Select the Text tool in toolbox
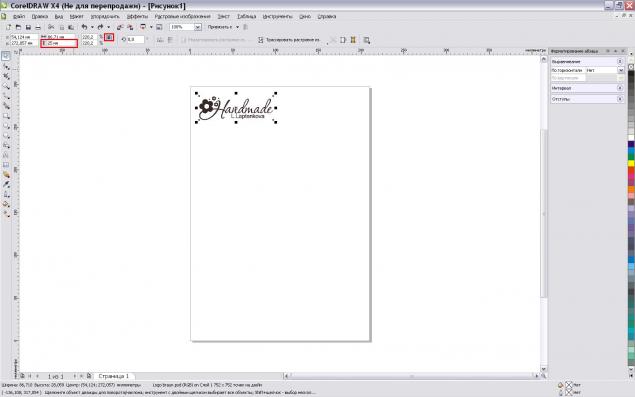 [6, 155]
